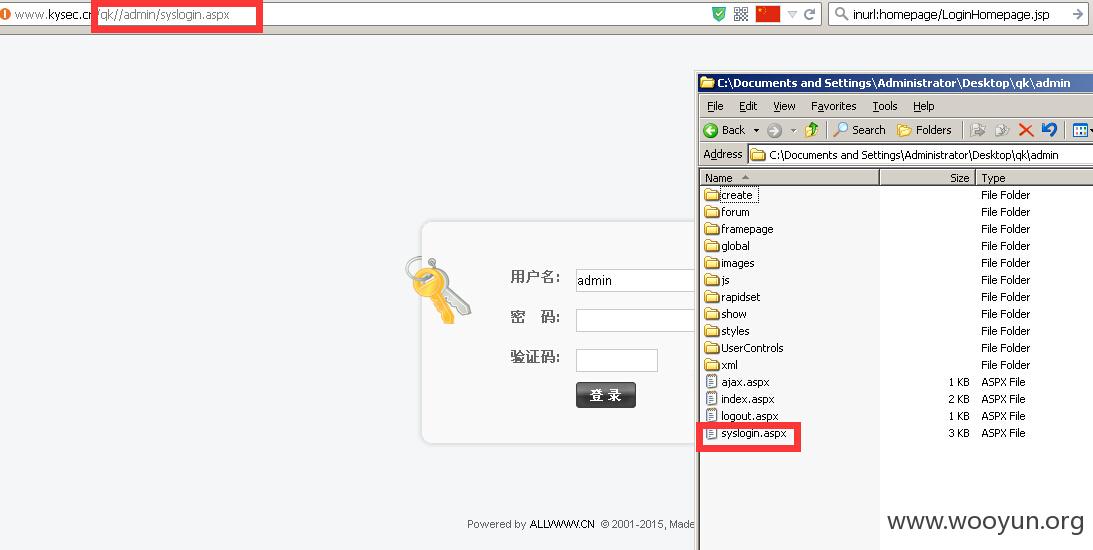Click the site info icon before www.kysec.cn
The height and width of the screenshot is (550, 1093).
[x=5, y=14]
